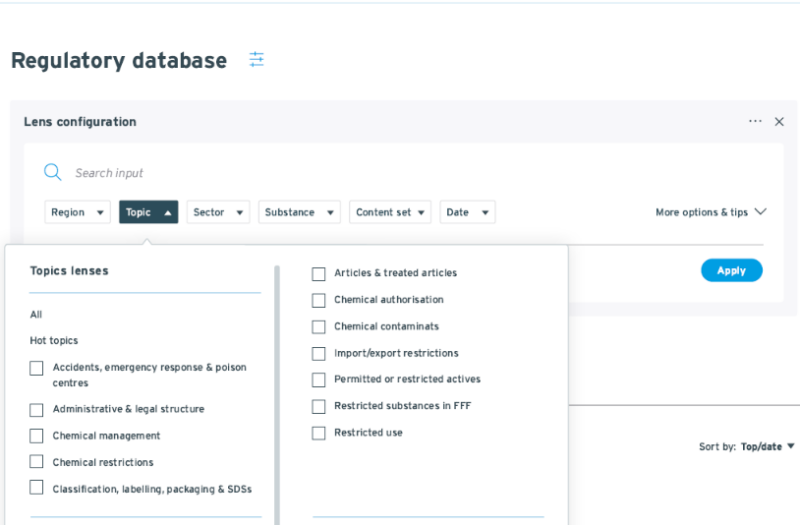The image size is (800, 525).
Task: Open the Date dropdown
Action: pyautogui.click(x=467, y=212)
